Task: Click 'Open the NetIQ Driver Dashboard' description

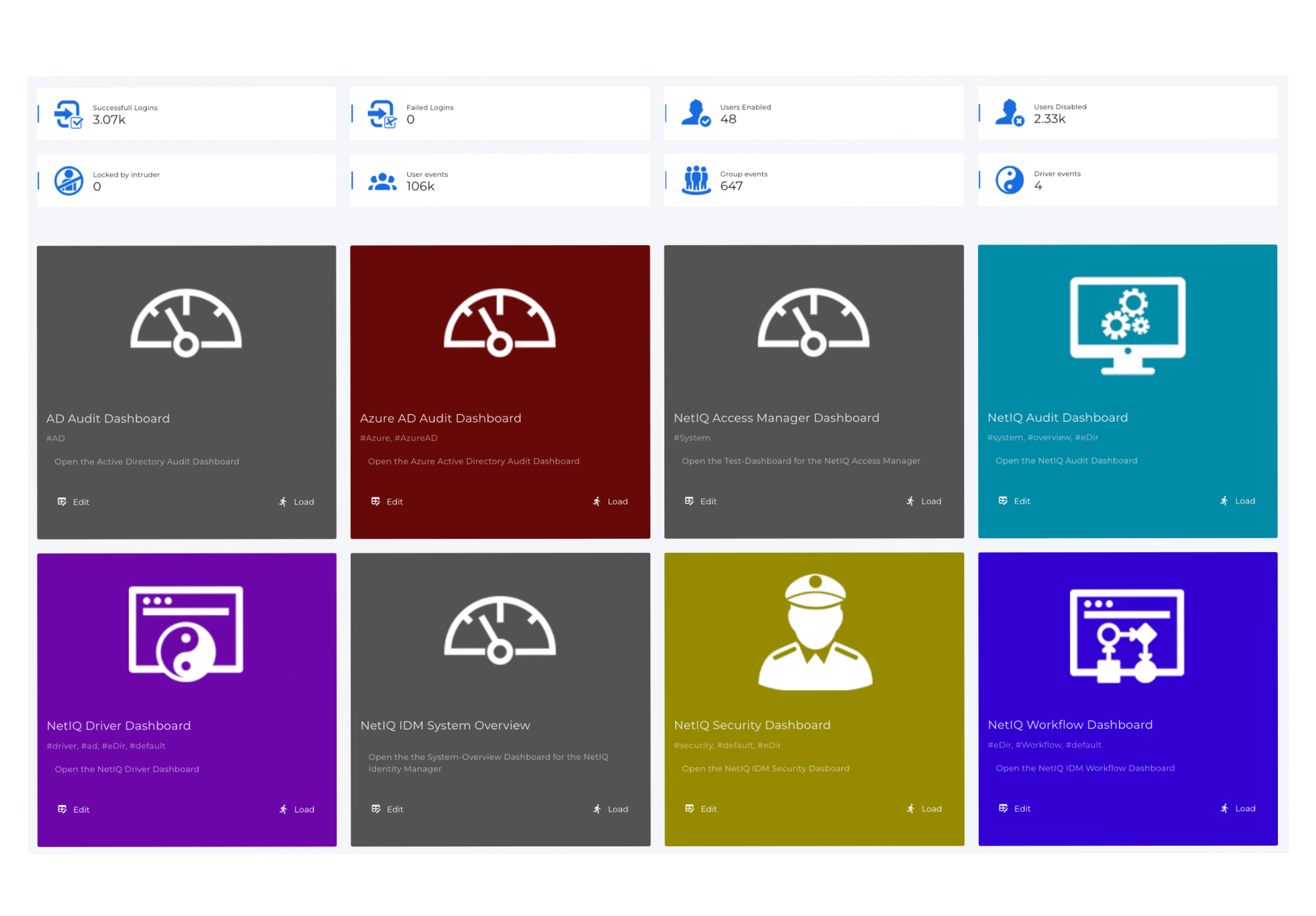Action: [127, 770]
